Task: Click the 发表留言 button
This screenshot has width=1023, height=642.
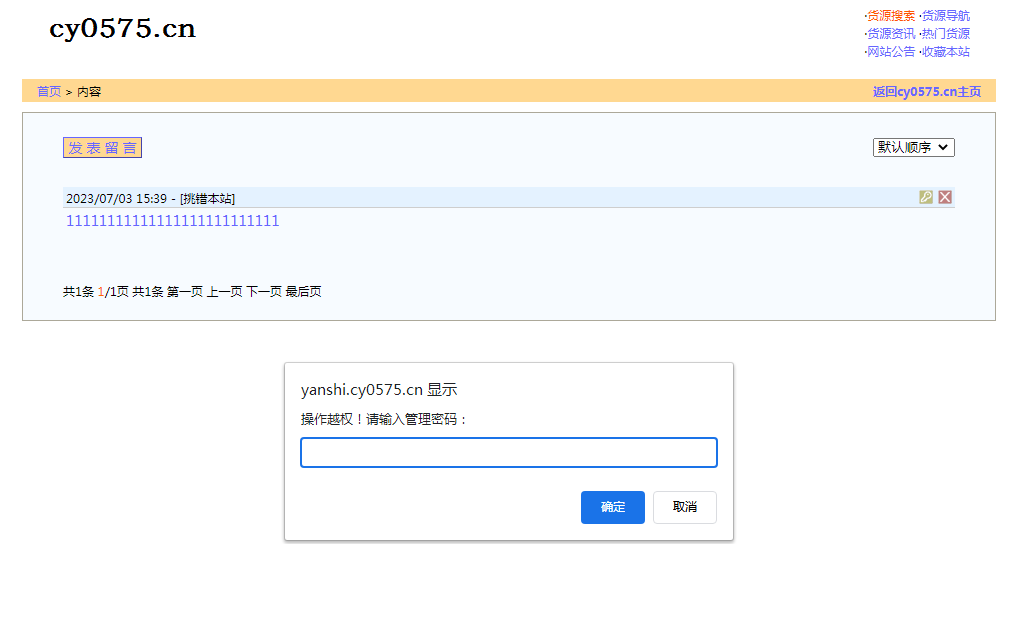Action: pyautogui.click(x=102, y=148)
